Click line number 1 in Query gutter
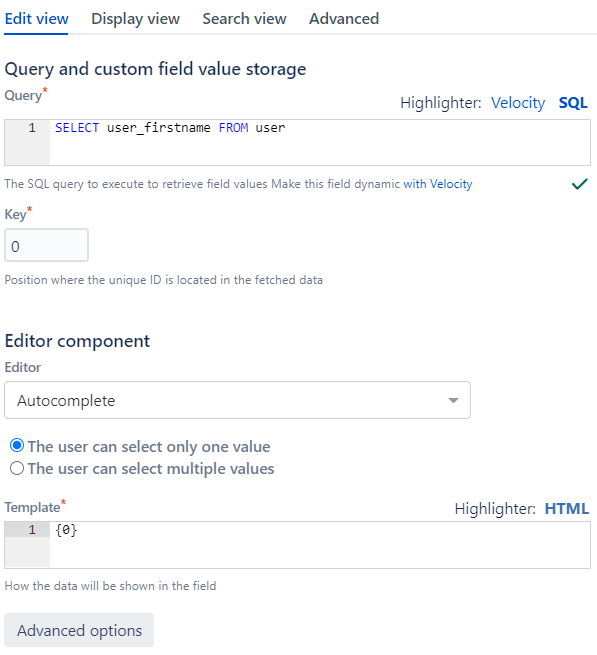Viewport: 597px width, 655px height. click(x=32, y=128)
